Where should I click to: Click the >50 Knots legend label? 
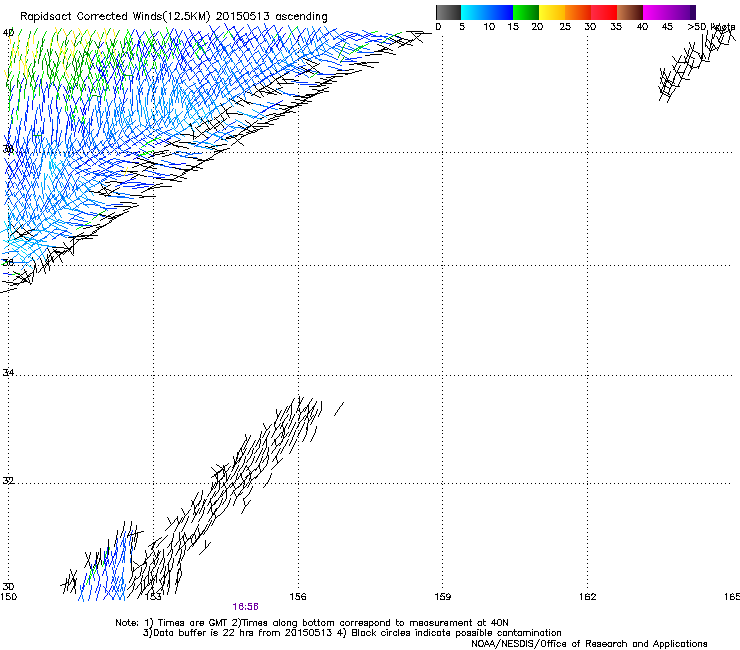coord(711,27)
